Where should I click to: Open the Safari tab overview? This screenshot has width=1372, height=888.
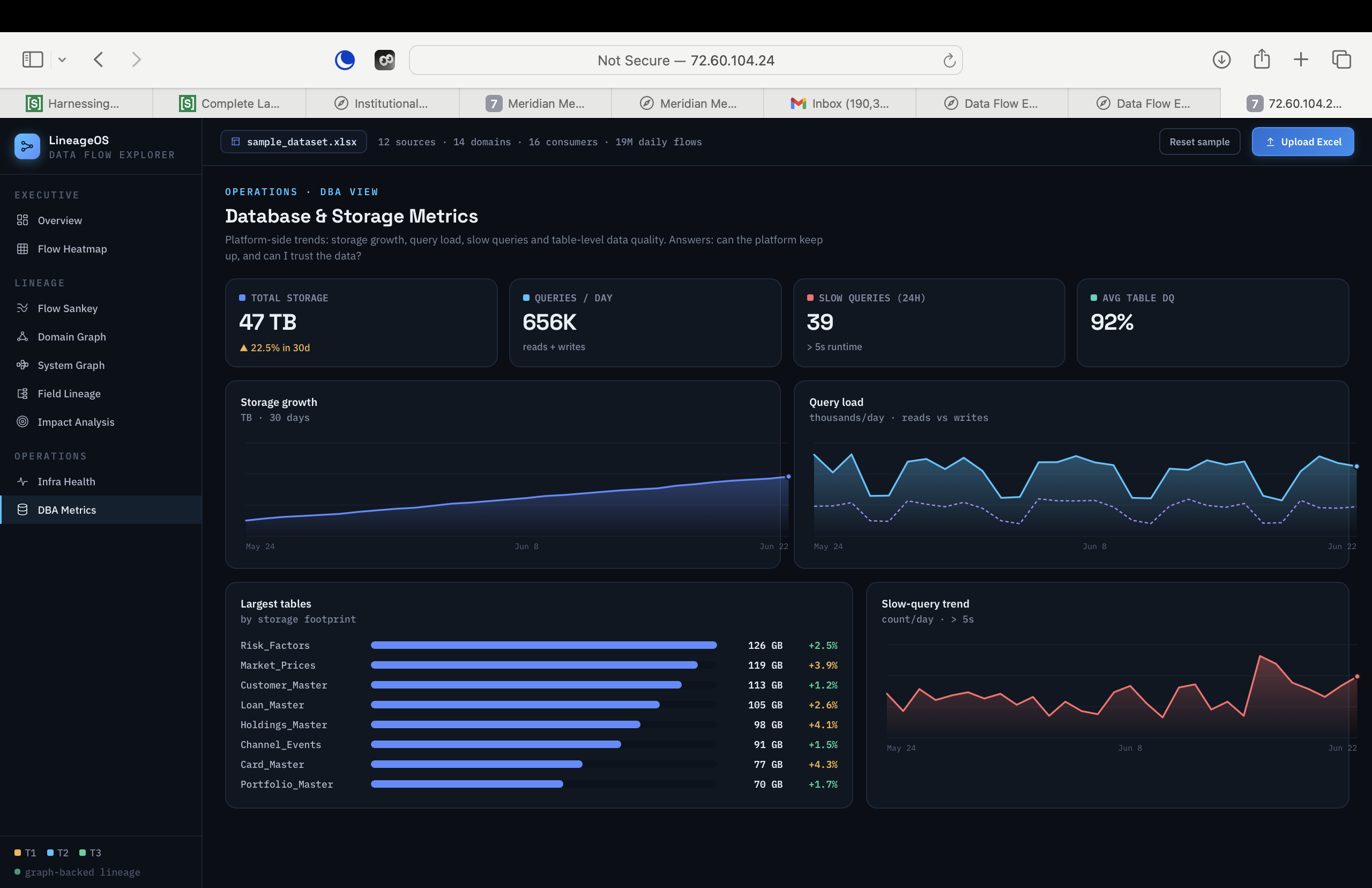tap(1341, 60)
